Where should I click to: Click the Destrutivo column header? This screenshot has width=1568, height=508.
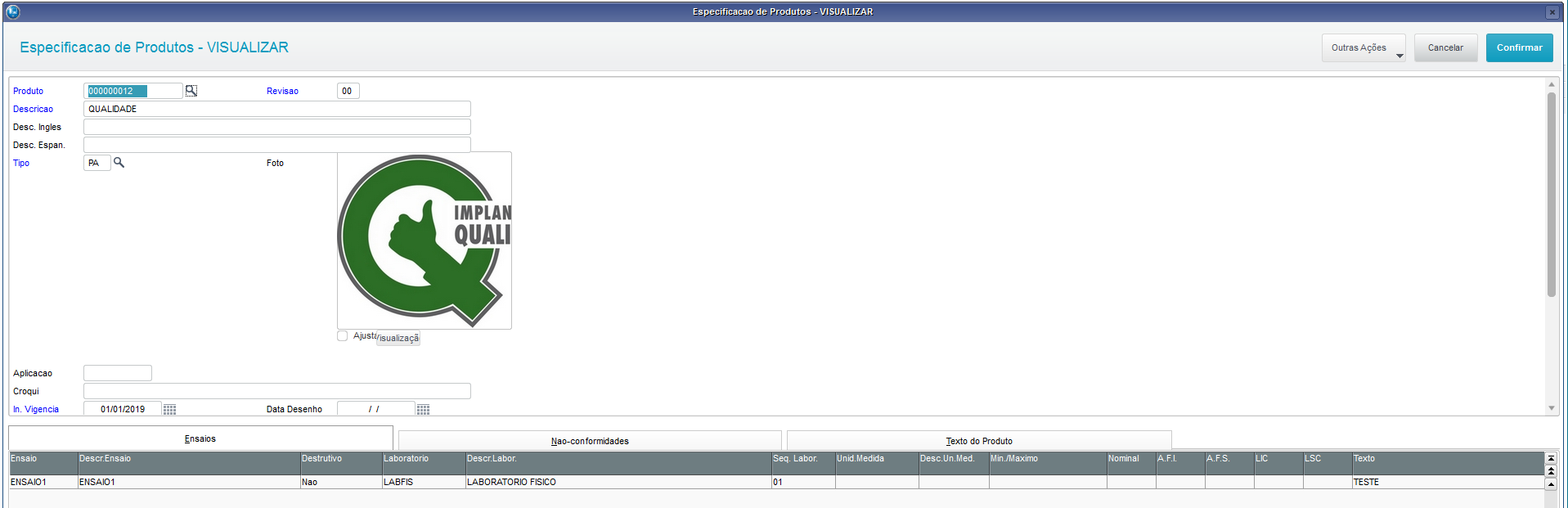pos(341,463)
